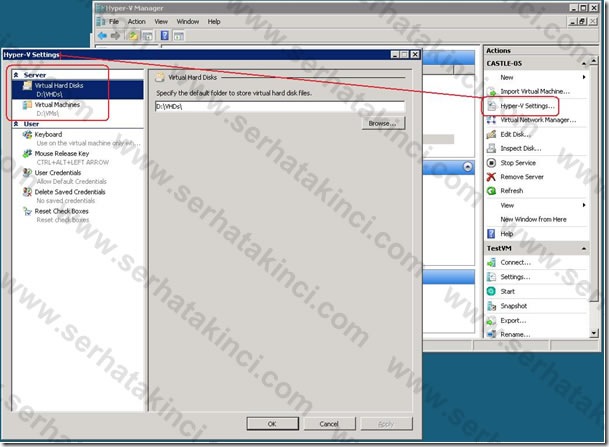Open the Action menu in Hyper-V Manager
Viewport: 609px width, 447px height.
click(x=137, y=22)
